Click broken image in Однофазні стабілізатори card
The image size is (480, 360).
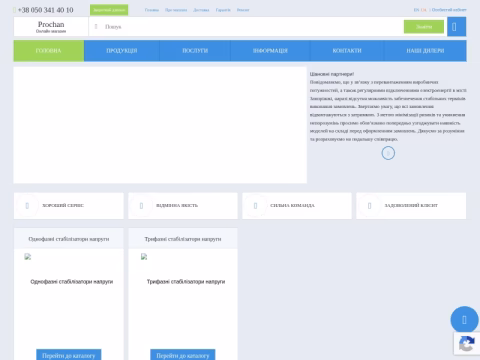pos(28,257)
